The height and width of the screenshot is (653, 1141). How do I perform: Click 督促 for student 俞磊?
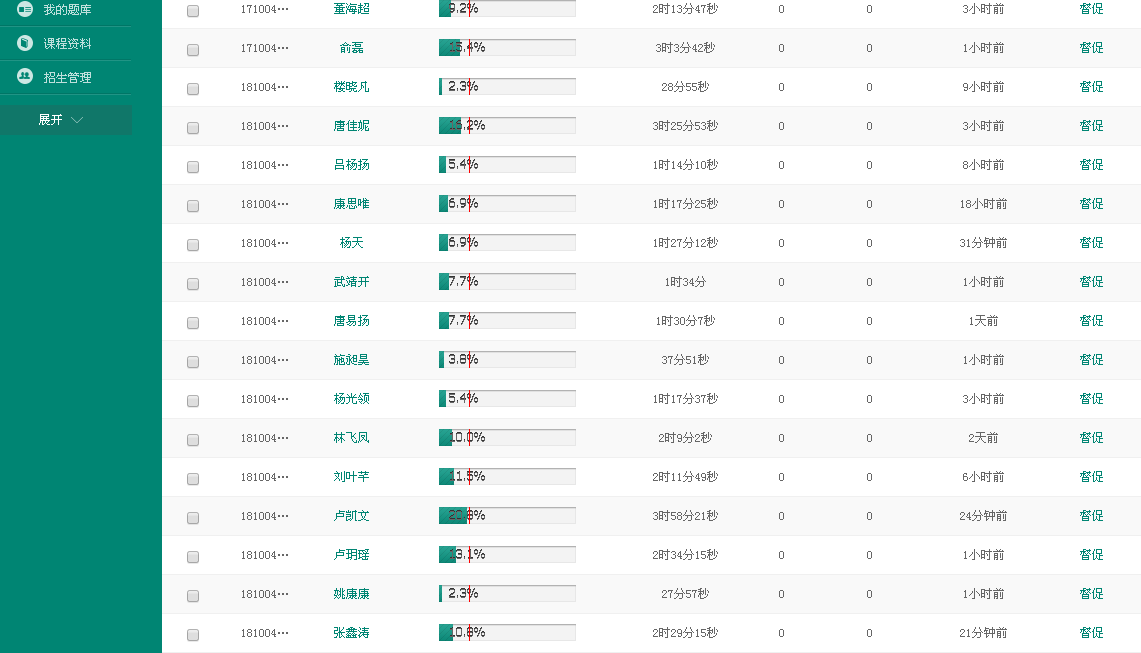(1091, 48)
